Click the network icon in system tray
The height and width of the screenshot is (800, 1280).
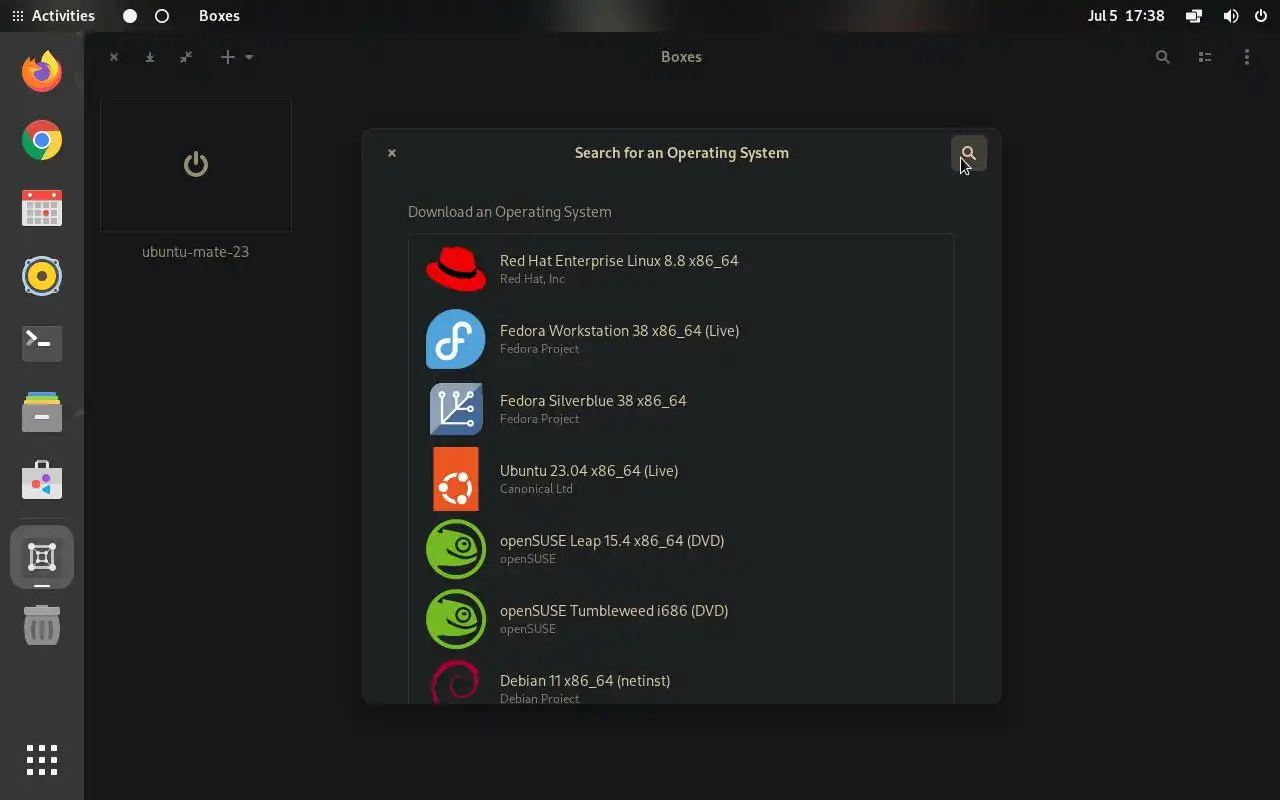[x=1194, y=16]
